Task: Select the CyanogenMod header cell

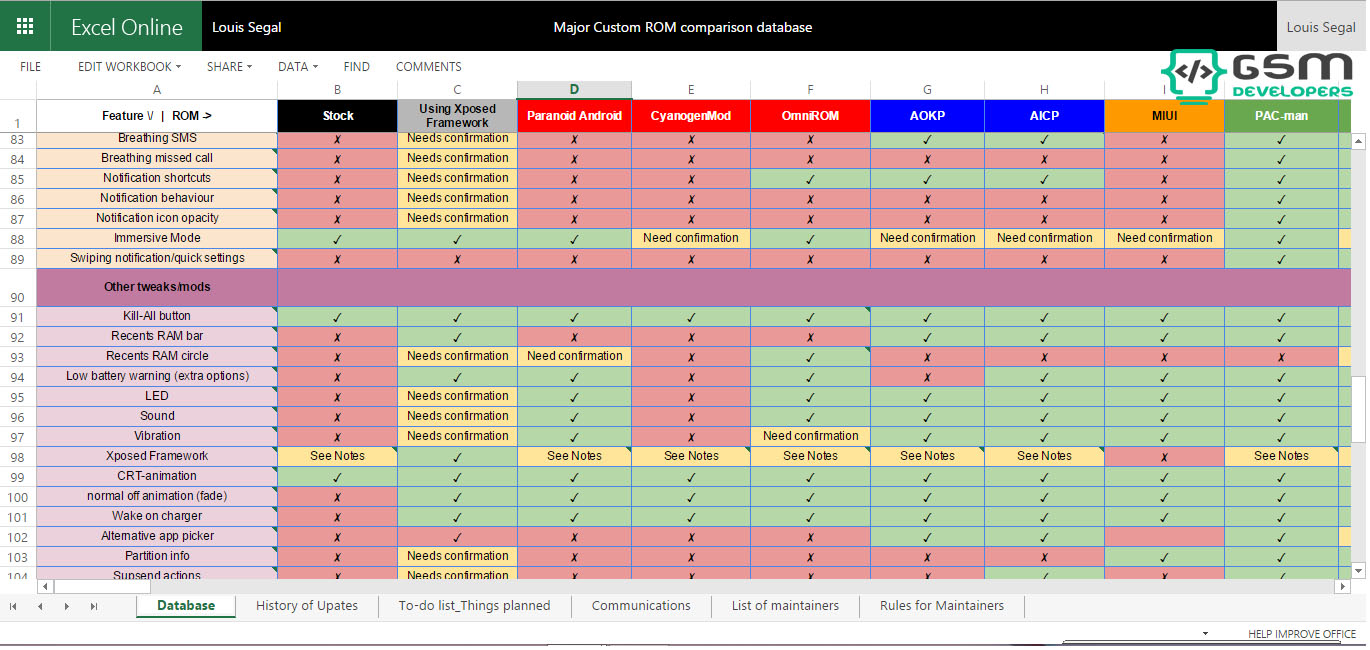Action: point(691,116)
